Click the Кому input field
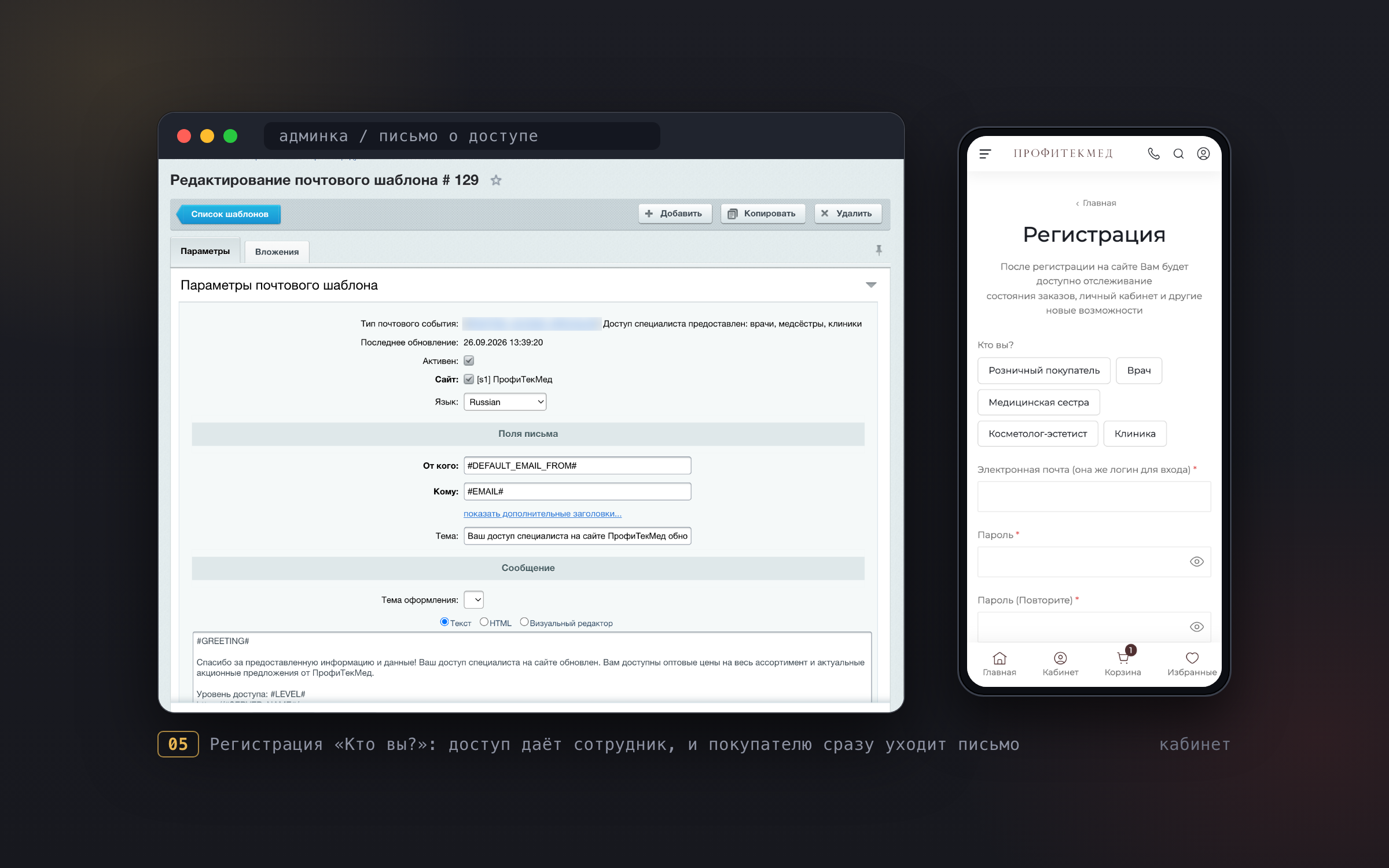The height and width of the screenshot is (868, 1389). click(x=577, y=491)
